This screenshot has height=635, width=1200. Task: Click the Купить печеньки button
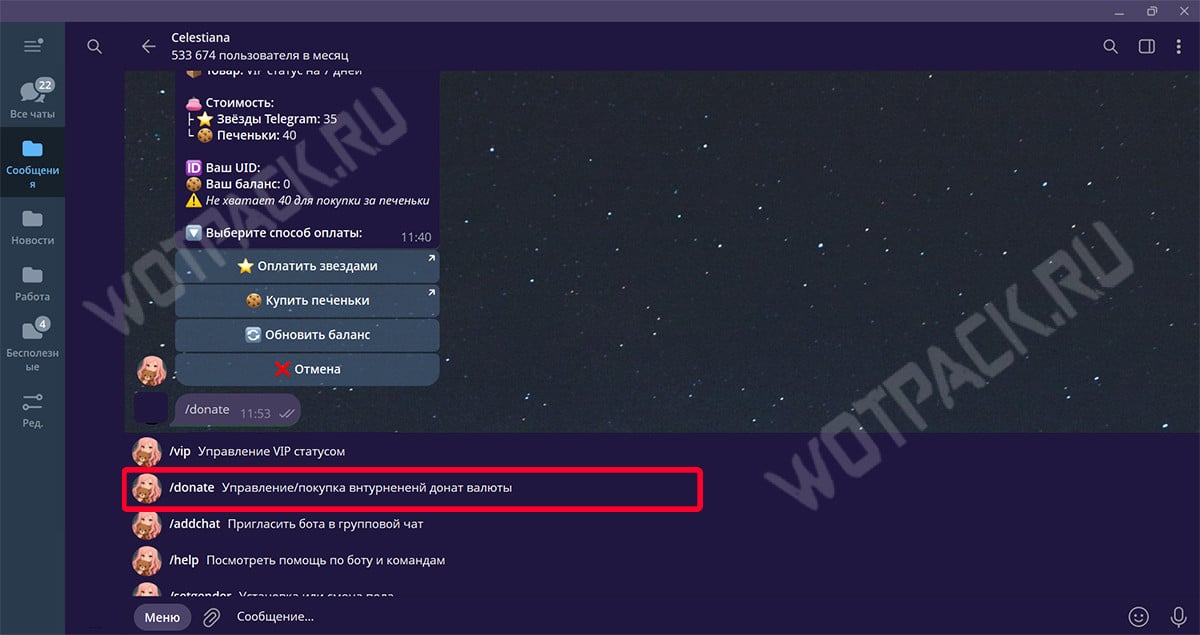(307, 300)
